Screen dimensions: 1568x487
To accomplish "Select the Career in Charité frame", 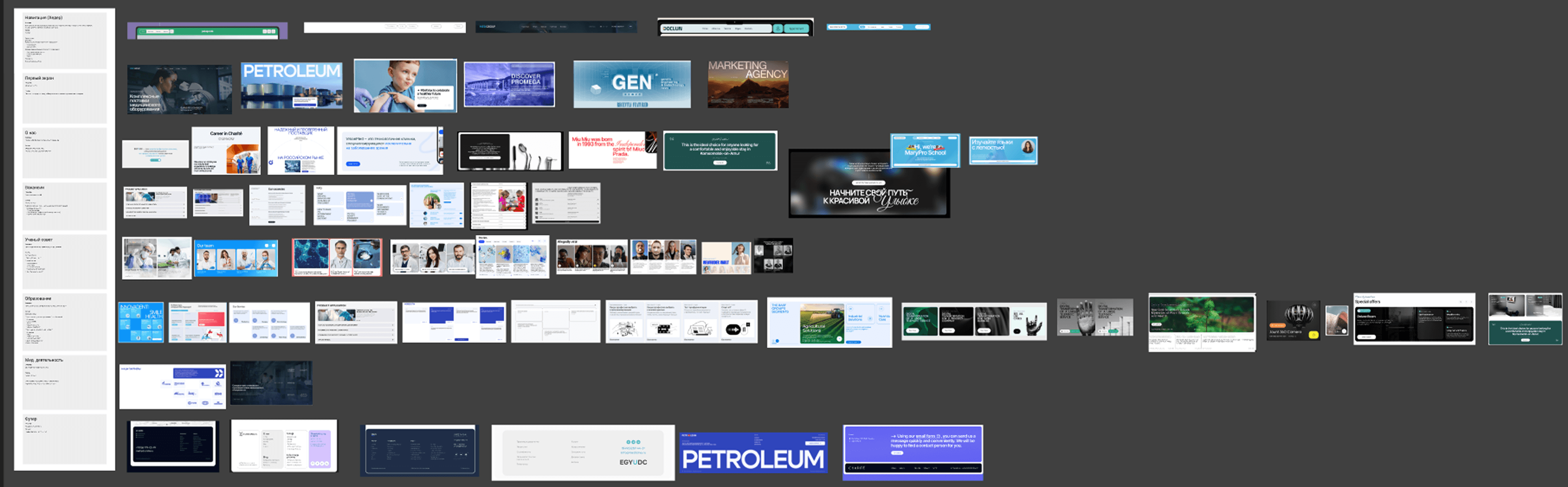I will [226, 150].
